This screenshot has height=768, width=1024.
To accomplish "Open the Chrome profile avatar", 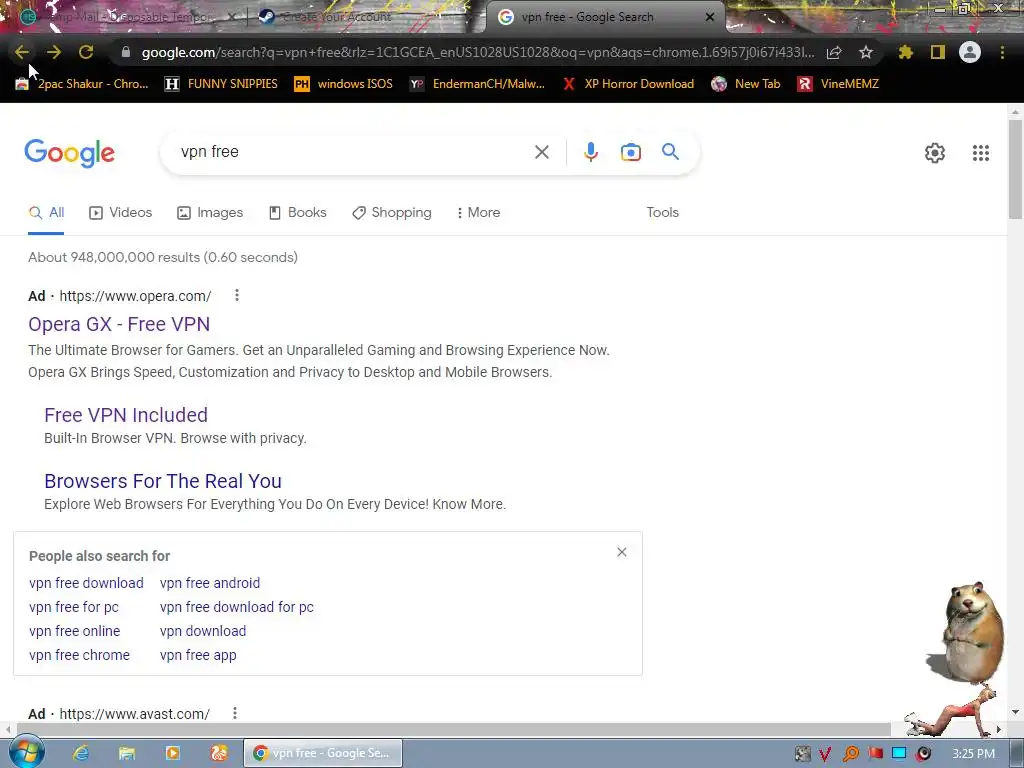I will point(970,52).
